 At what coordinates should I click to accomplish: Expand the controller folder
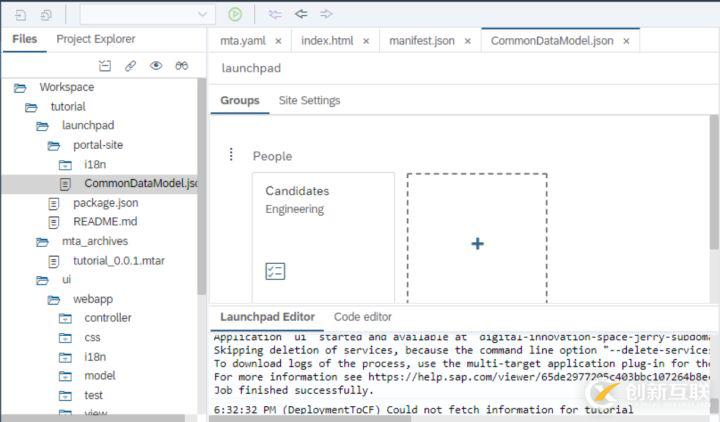[65, 318]
